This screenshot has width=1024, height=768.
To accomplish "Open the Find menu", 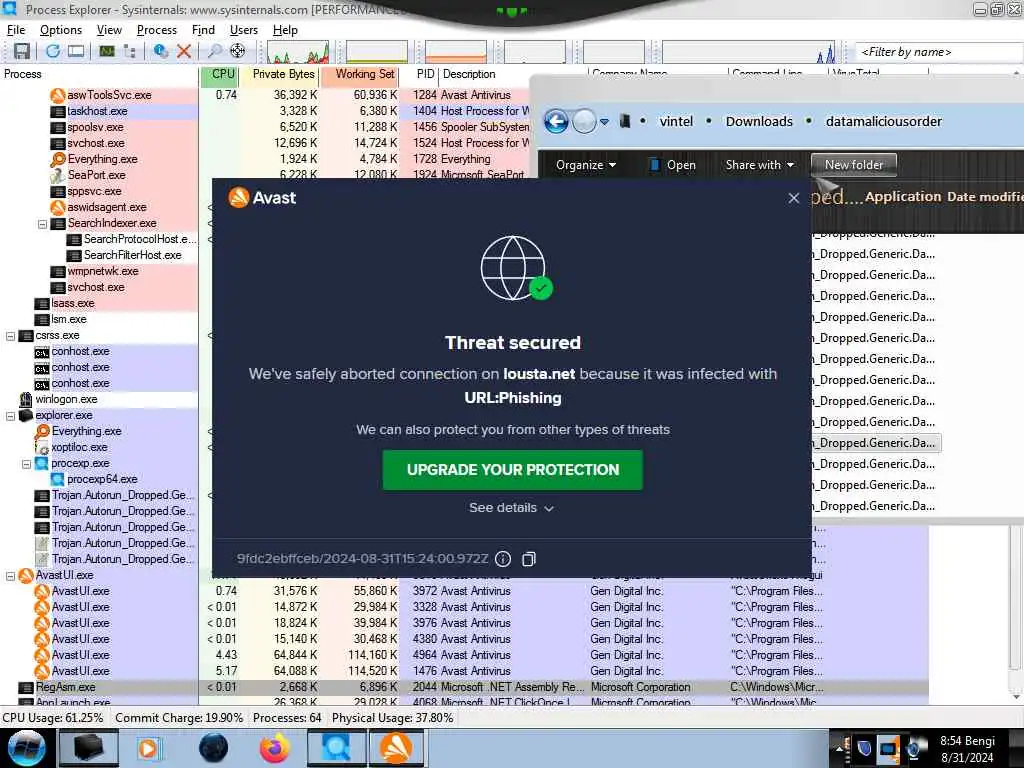I will (x=203, y=30).
